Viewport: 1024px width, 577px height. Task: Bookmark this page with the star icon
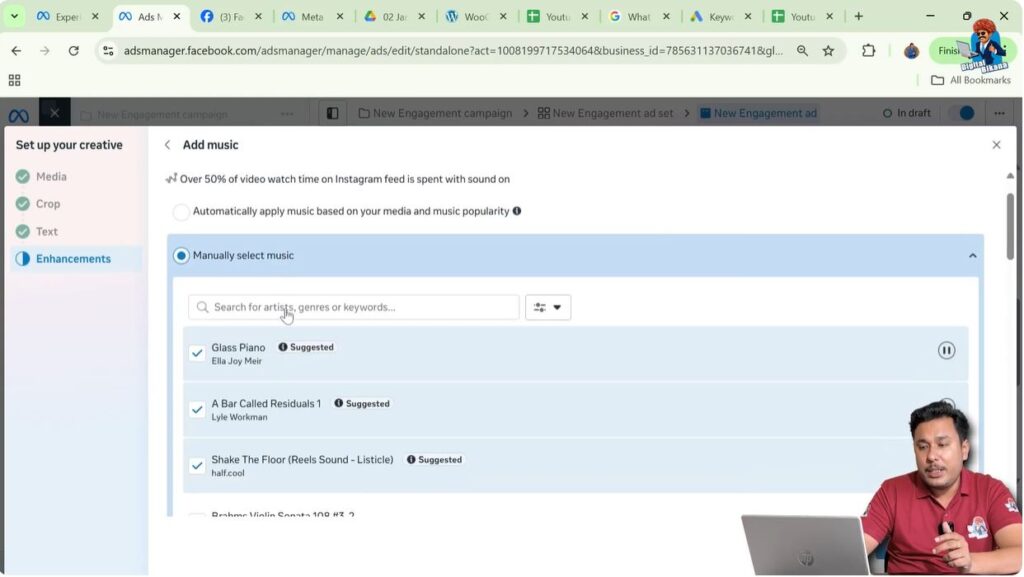click(x=828, y=51)
